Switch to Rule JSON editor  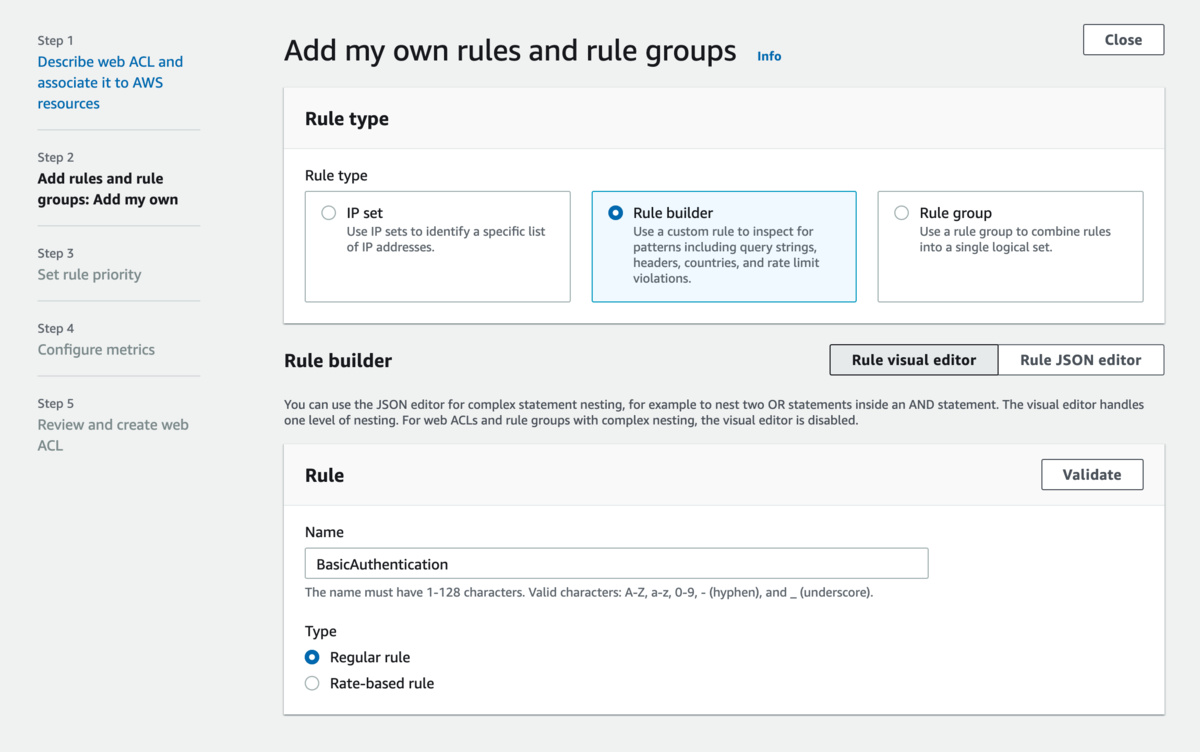pyautogui.click(x=1080, y=360)
